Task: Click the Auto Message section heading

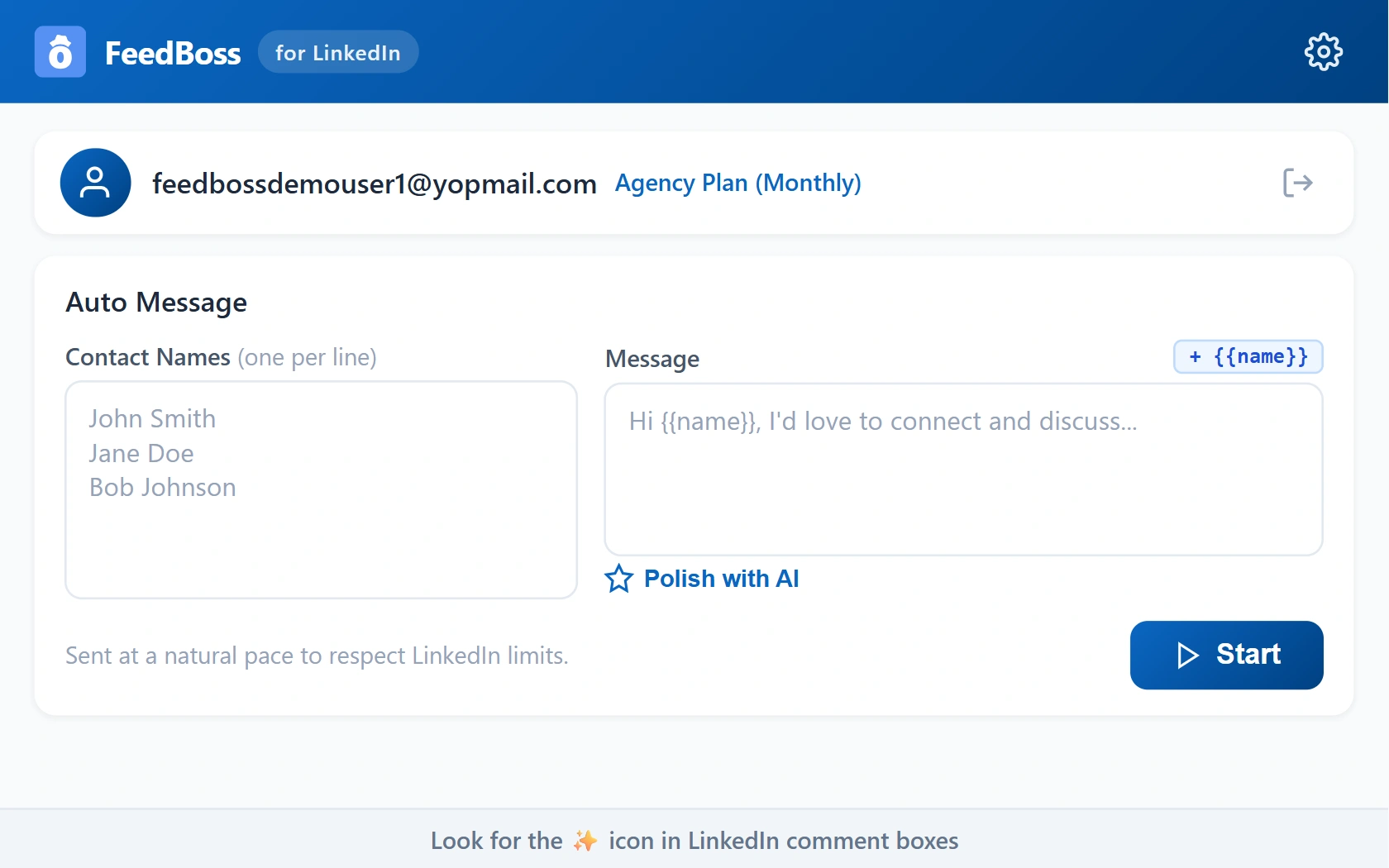Action: click(156, 303)
